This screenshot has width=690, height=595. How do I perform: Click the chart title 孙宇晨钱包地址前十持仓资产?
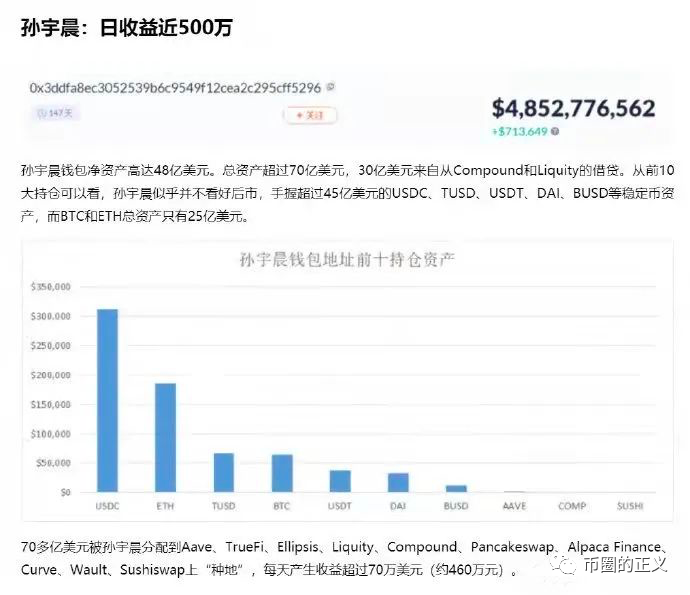coord(347,260)
